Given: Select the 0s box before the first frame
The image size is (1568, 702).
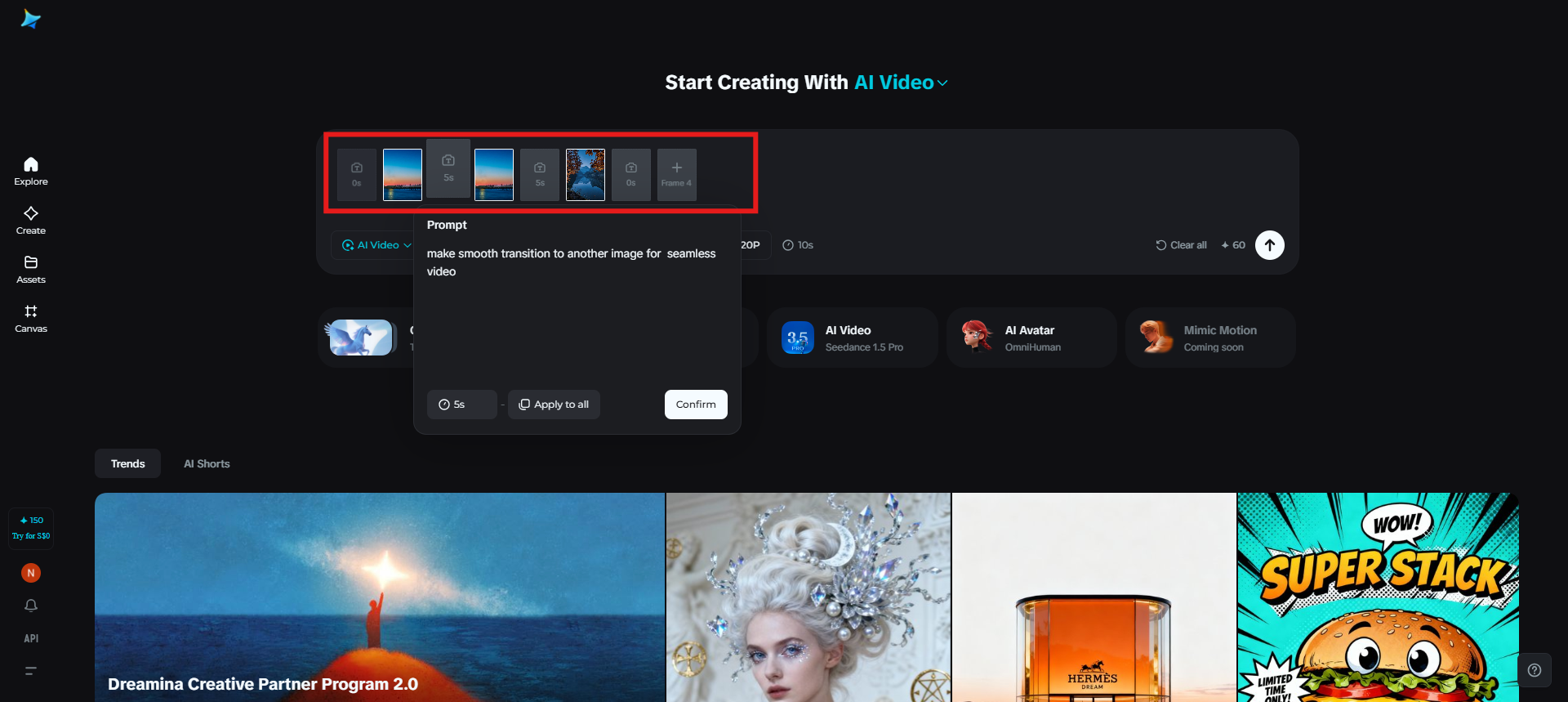Looking at the screenshot, I should click(357, 175).
